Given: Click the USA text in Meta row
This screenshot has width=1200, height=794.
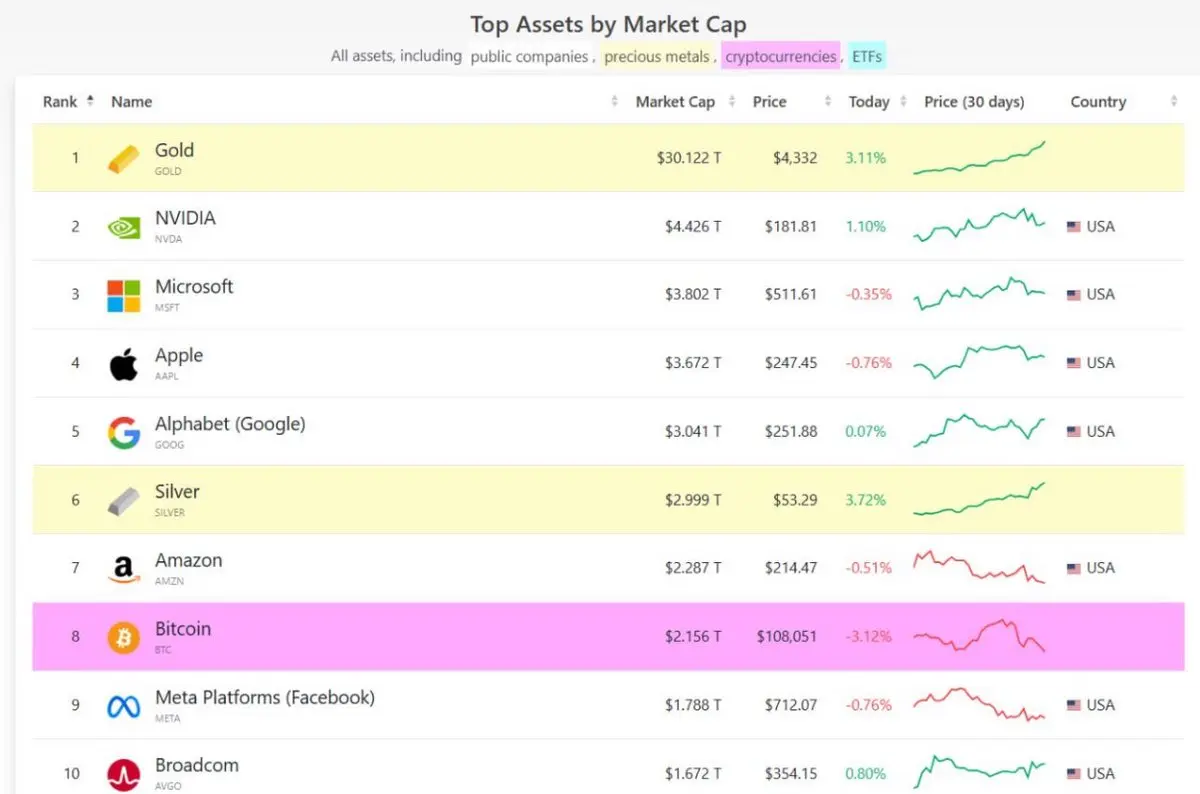Looking at the screenshot, I should (1100, 705).
